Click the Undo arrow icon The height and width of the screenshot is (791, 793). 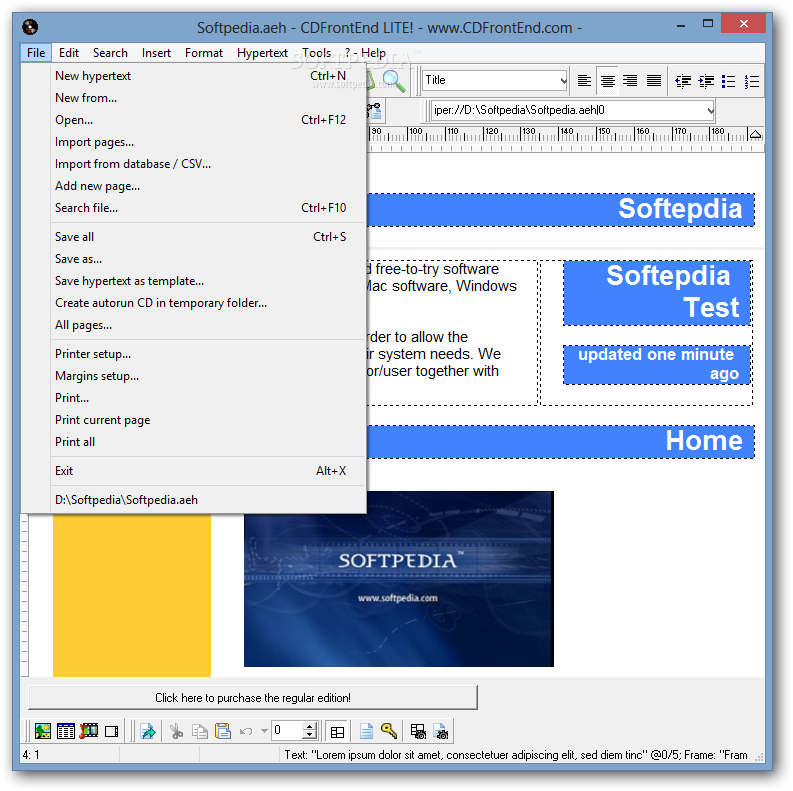246,731
